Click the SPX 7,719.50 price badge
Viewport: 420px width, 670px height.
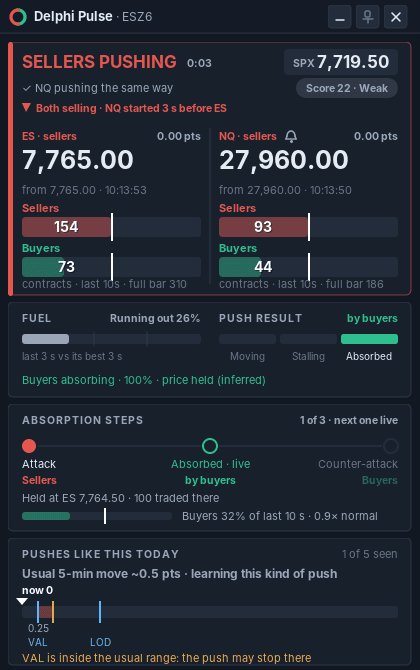[x=341, y=62]
